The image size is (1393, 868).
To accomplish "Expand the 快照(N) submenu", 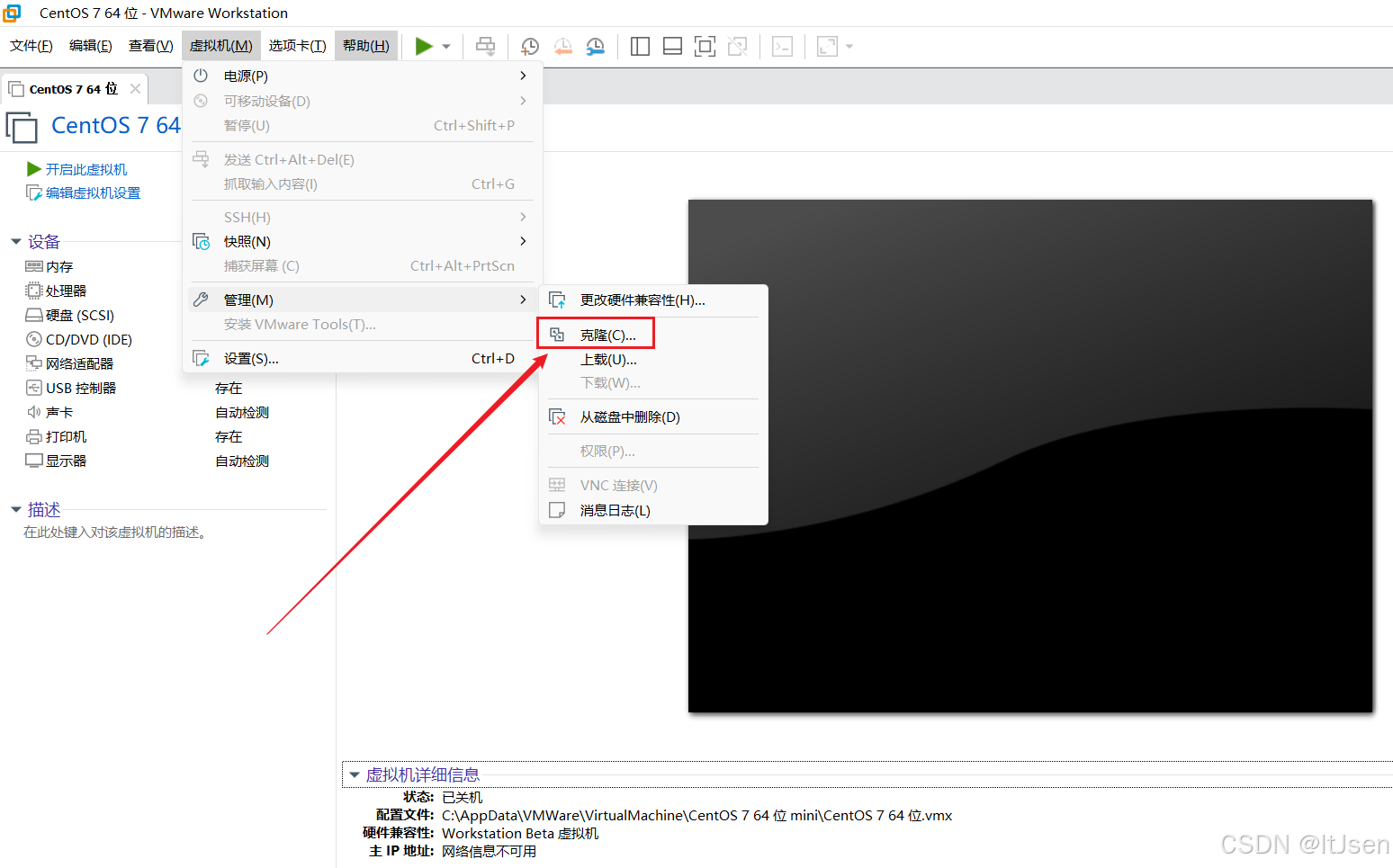I will point(362,242).
